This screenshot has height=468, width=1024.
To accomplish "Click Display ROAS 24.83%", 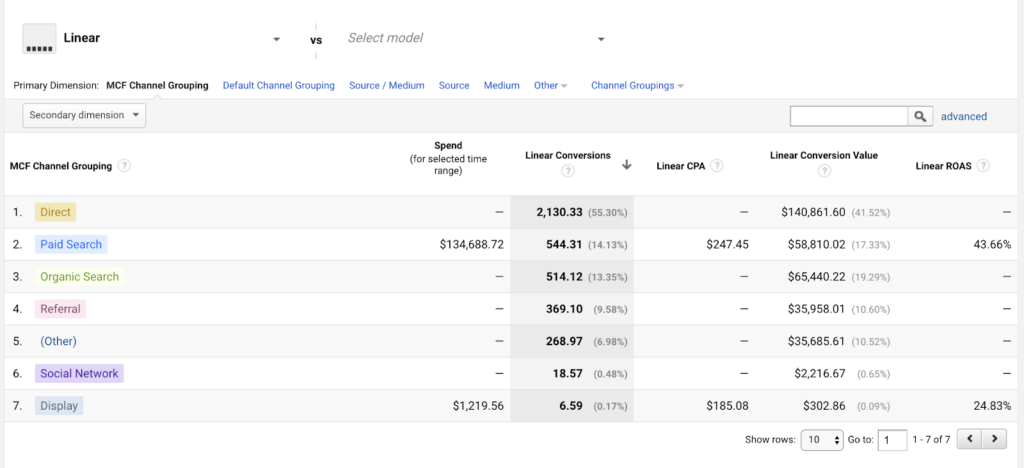I will (x=992, y=406).
